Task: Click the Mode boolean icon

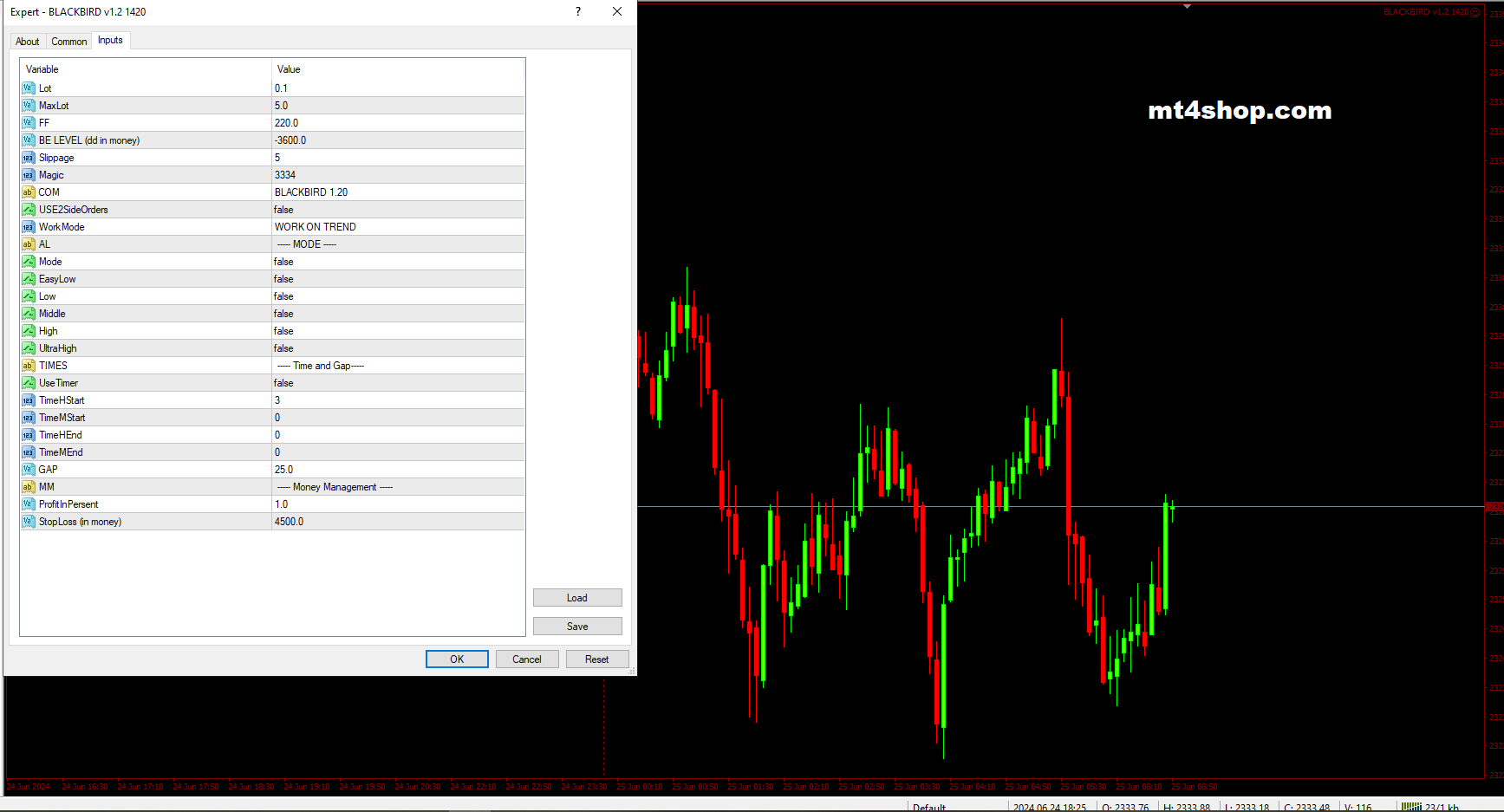Action: pyautogui.click(x=29, y=262)
